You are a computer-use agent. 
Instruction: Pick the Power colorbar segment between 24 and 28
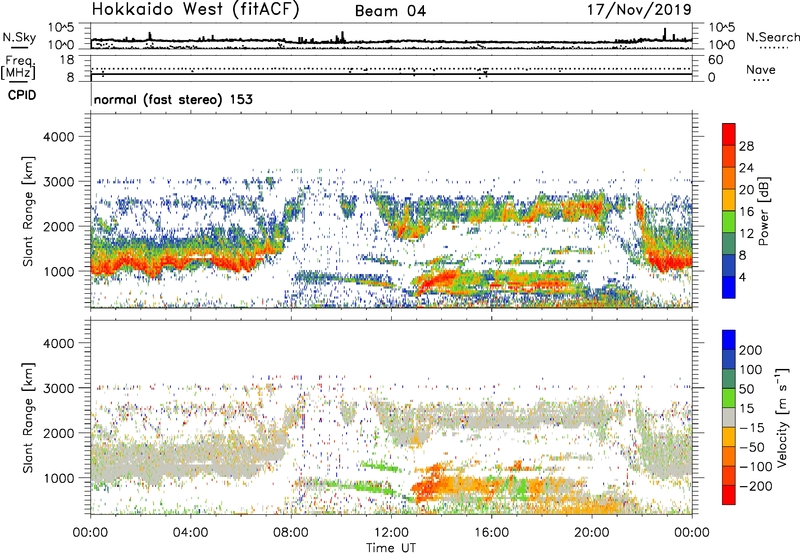[729, 156]
